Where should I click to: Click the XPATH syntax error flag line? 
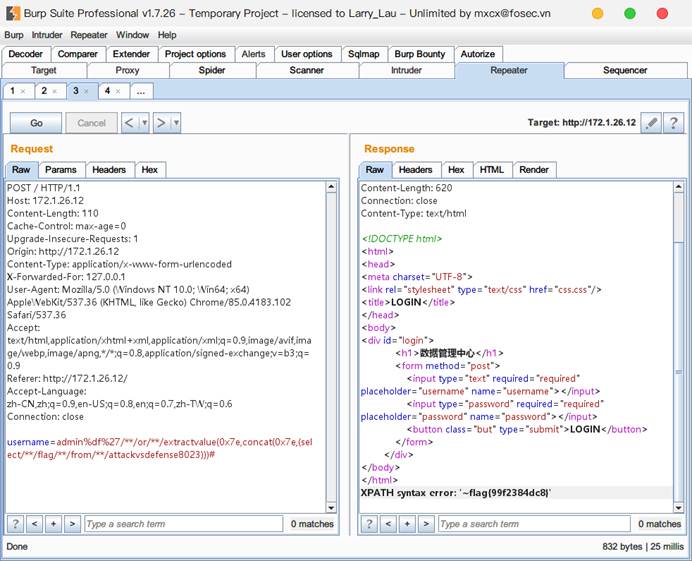pos(456,493)
